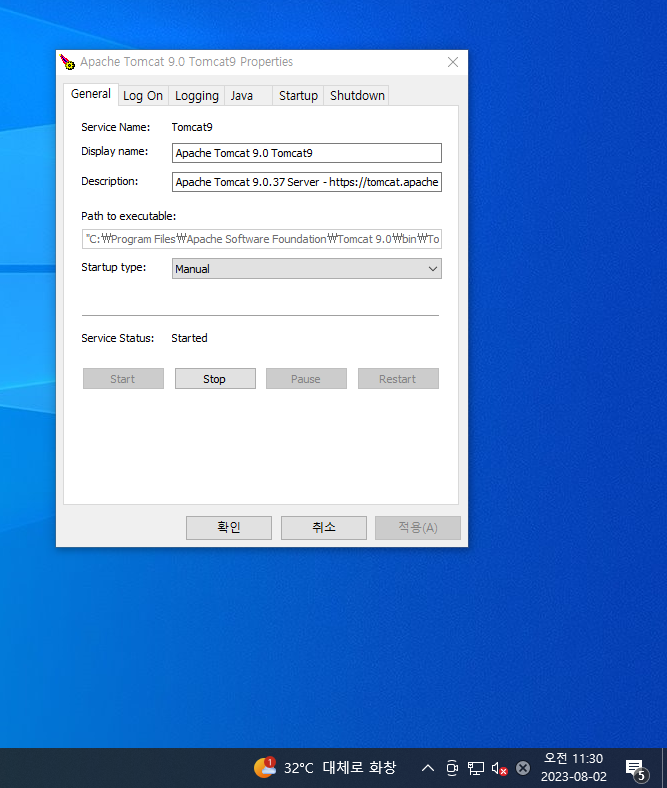Confirm with the 확인 button
Viewport: 667px width, 788px height.
(x=229, y=528)
